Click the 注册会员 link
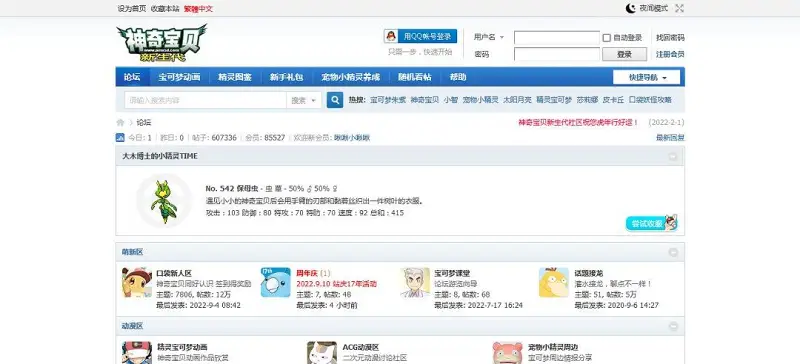Screen dimensions: 800x364 670,54
